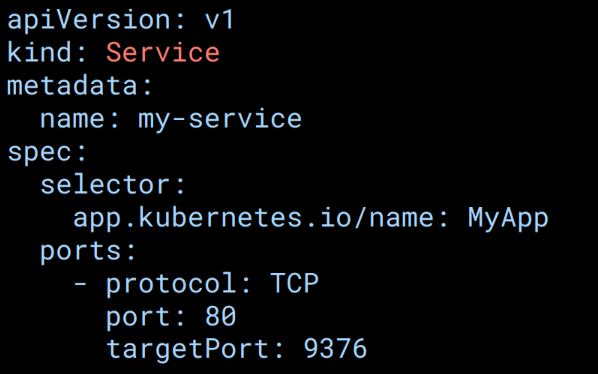The height and width of the screenshot is (374, 598).
Task: Select the targetPort value 9376
Action: click(x=335, y=349)
